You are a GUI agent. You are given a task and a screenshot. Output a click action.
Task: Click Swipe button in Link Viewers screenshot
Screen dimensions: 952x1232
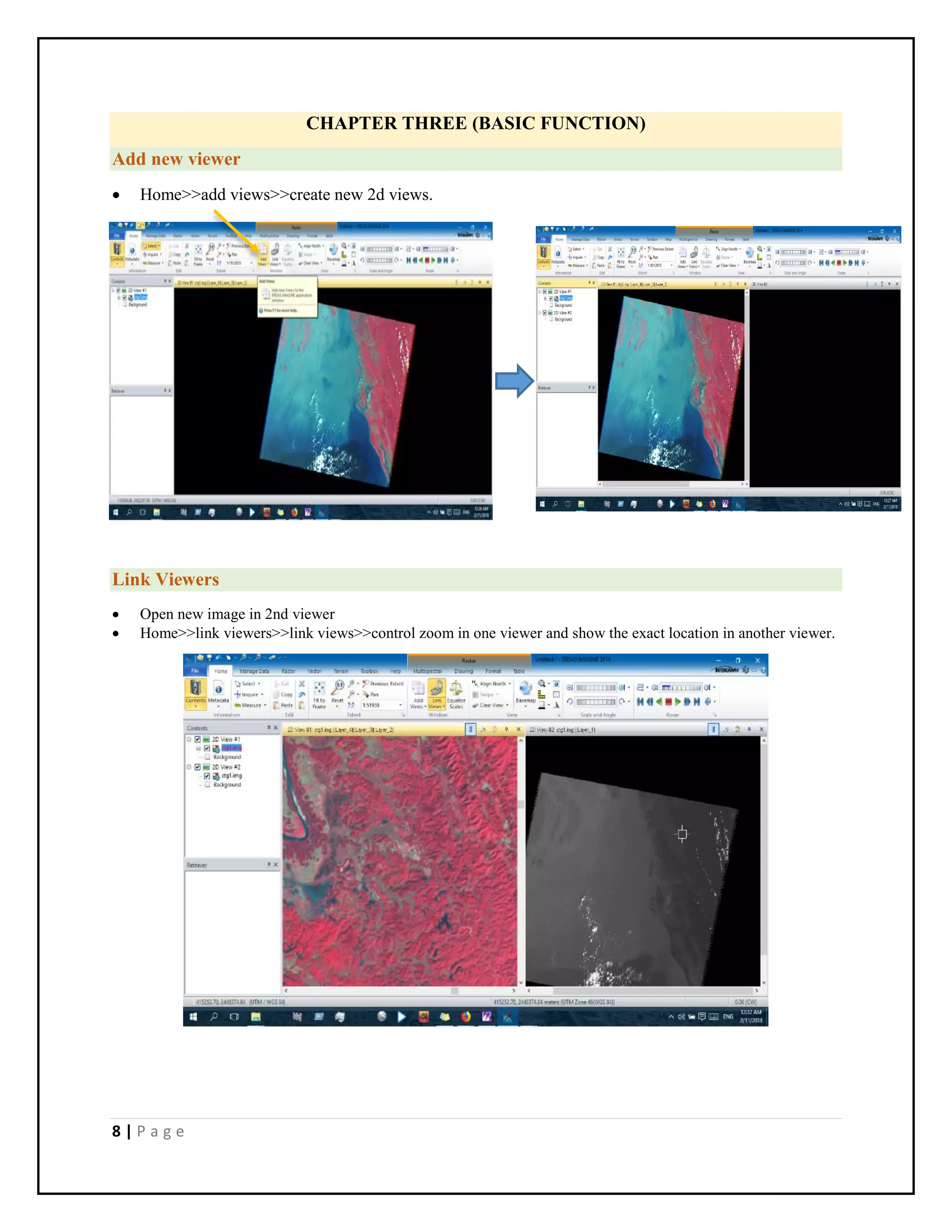(486, 695)
